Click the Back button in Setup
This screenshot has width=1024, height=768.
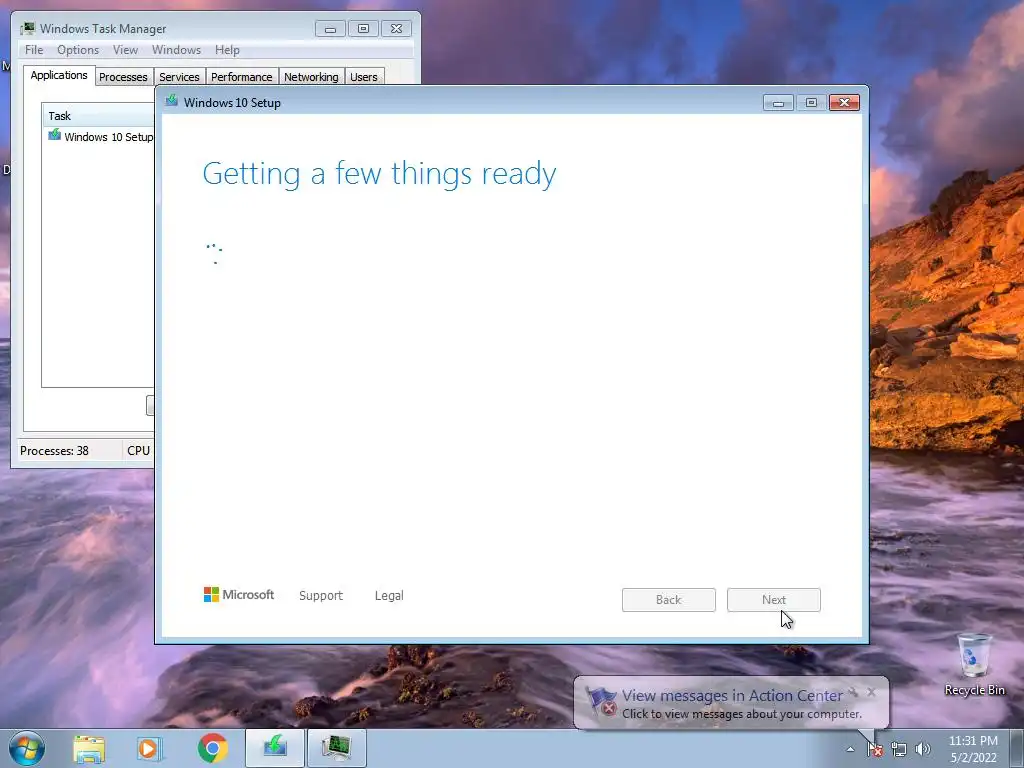click(x=669, y=600)
